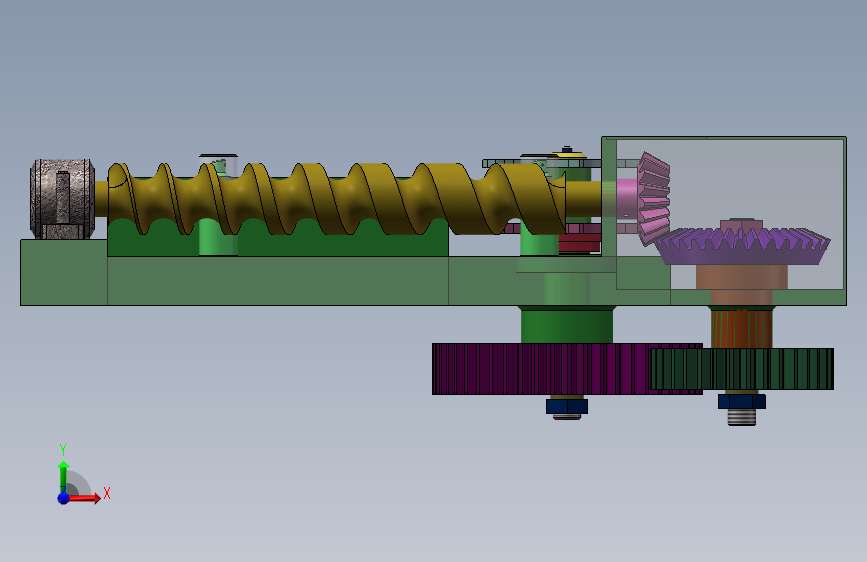
Task: Pick the small pink bevel gear
Action: (653, 199)
